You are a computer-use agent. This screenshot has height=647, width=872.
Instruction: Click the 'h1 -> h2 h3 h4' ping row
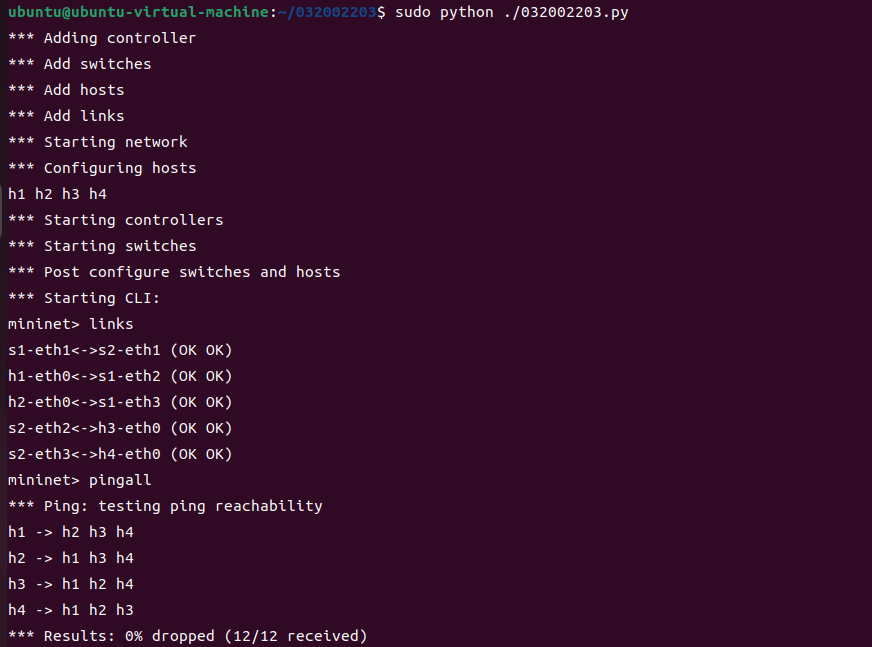coord(71,532)
